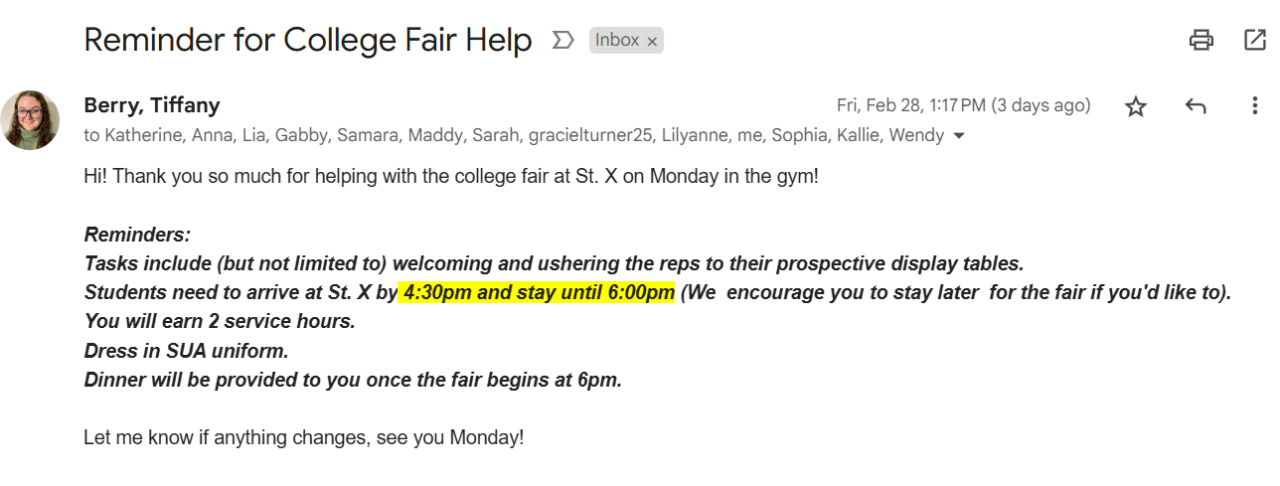
Task: Expand recipient details arrow after Wendy
Action: pos(960,136)
